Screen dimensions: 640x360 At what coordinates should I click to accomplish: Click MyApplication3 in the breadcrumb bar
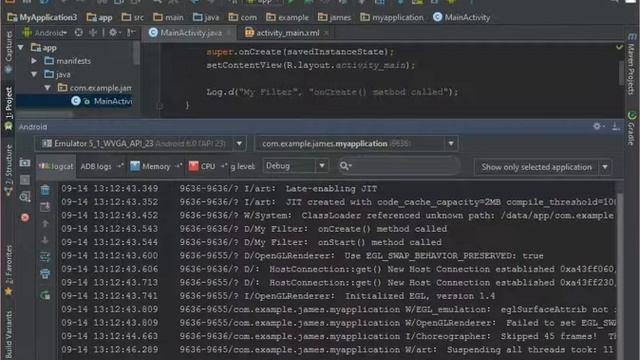tap(43, 17)
